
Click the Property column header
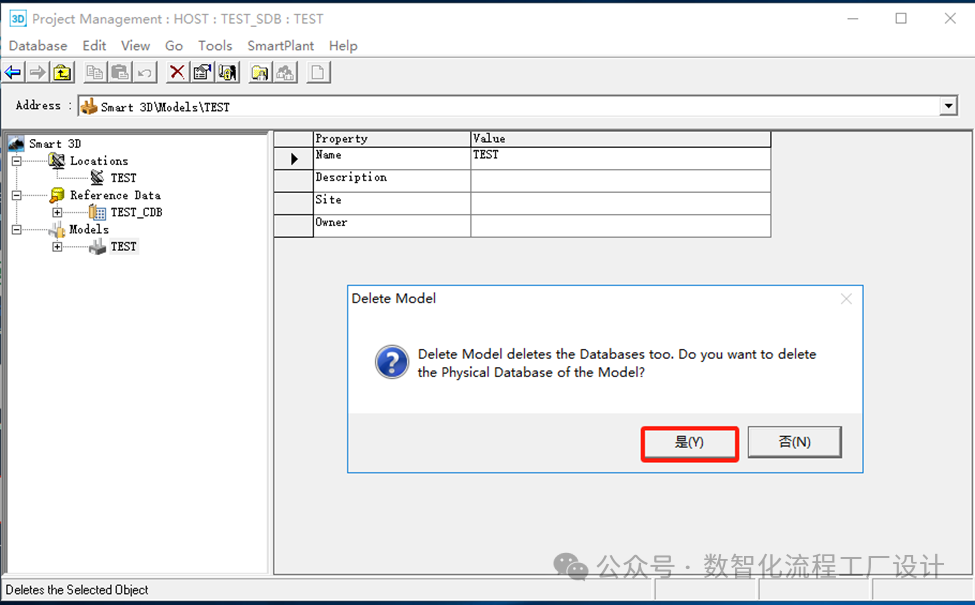[392, 139]
